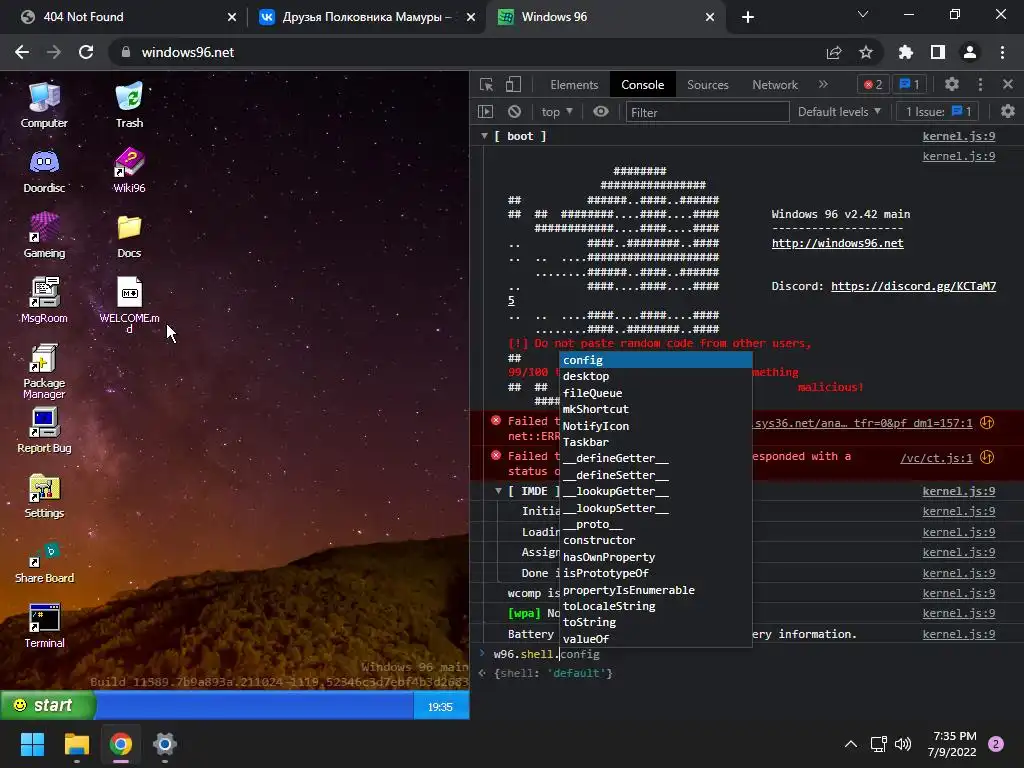Open the Gameing shortcut icon
The width and height of the screenshot is (1024, 768).
click(x=44, y=235)
